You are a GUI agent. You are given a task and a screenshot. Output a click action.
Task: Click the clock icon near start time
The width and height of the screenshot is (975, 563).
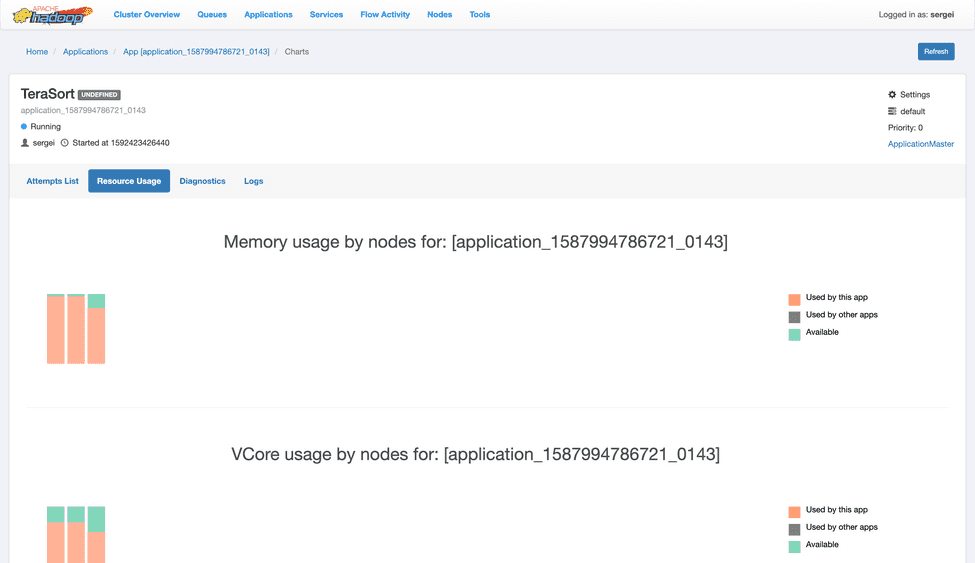pos(65,143)
